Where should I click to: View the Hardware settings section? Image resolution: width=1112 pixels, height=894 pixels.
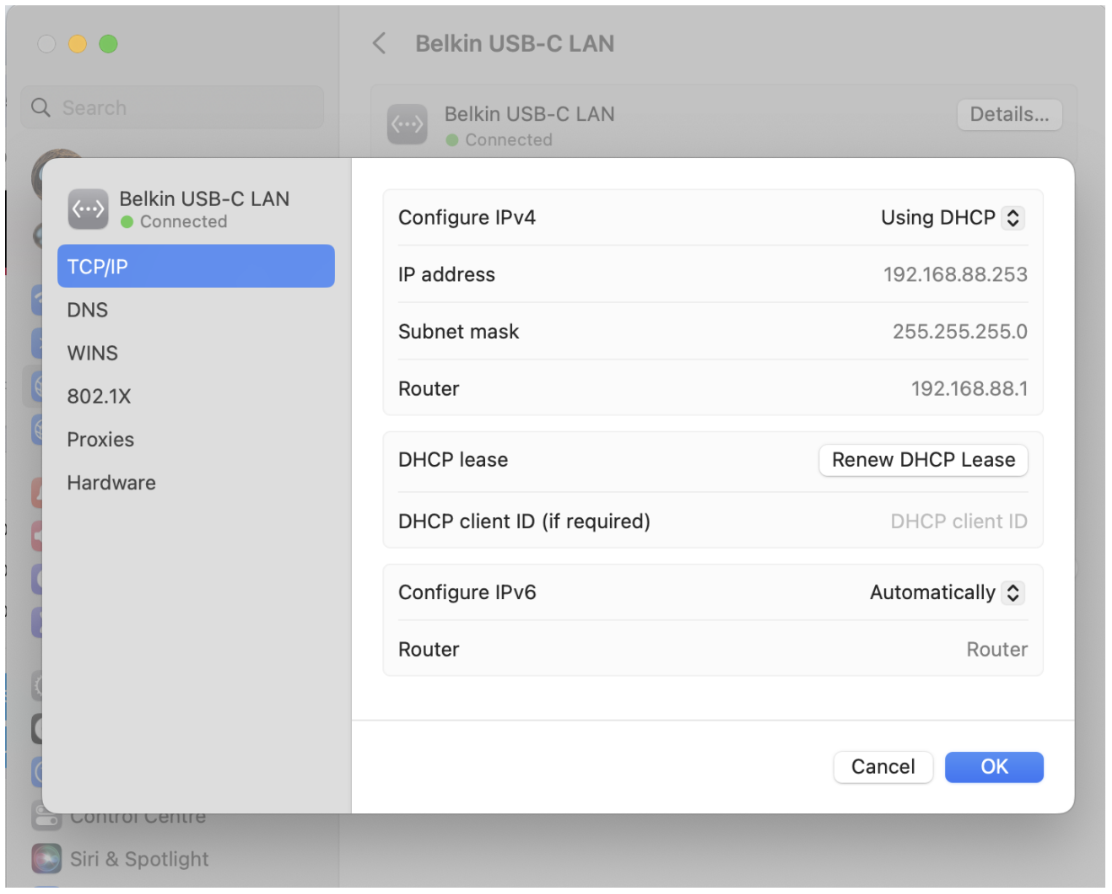click(111, 482)
